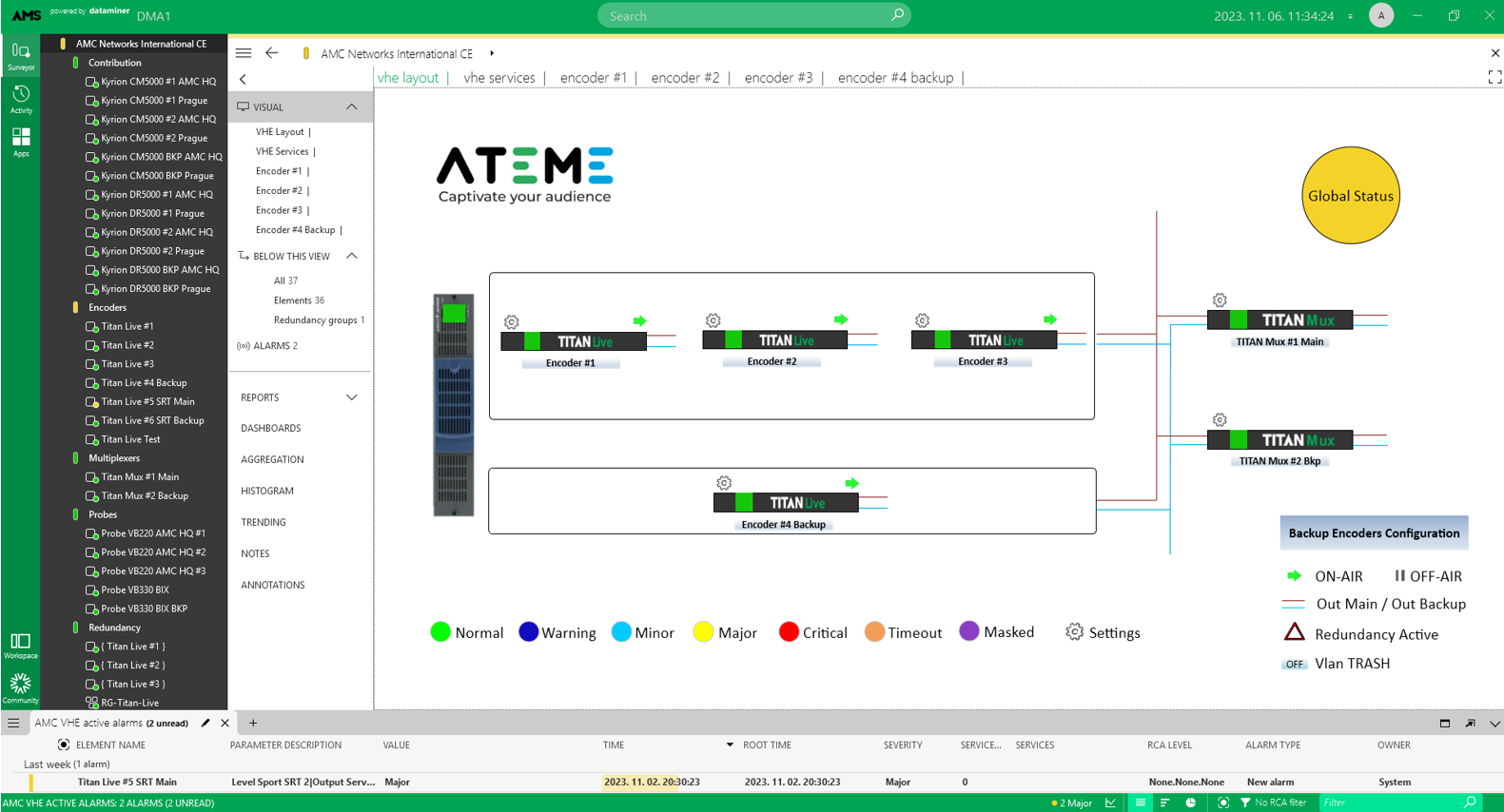Open ALARMS 2 in side panel
The height and width of the screenshot is (812, 1504).
click(x=267, y=345)
